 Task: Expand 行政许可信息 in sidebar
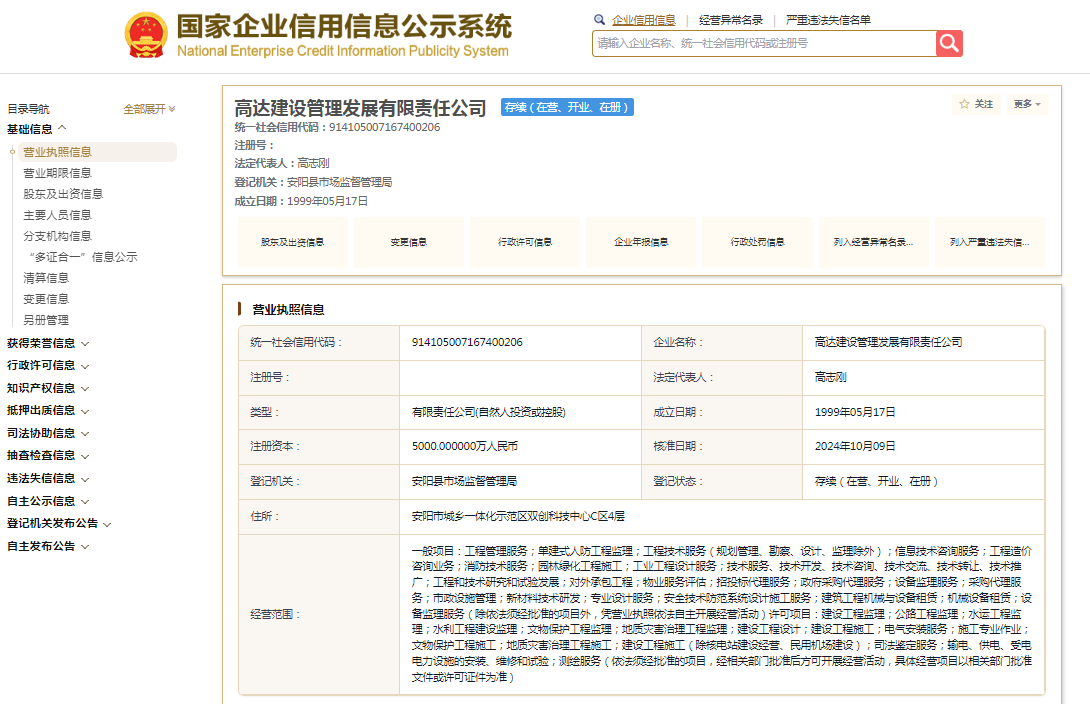click(48, 365)
